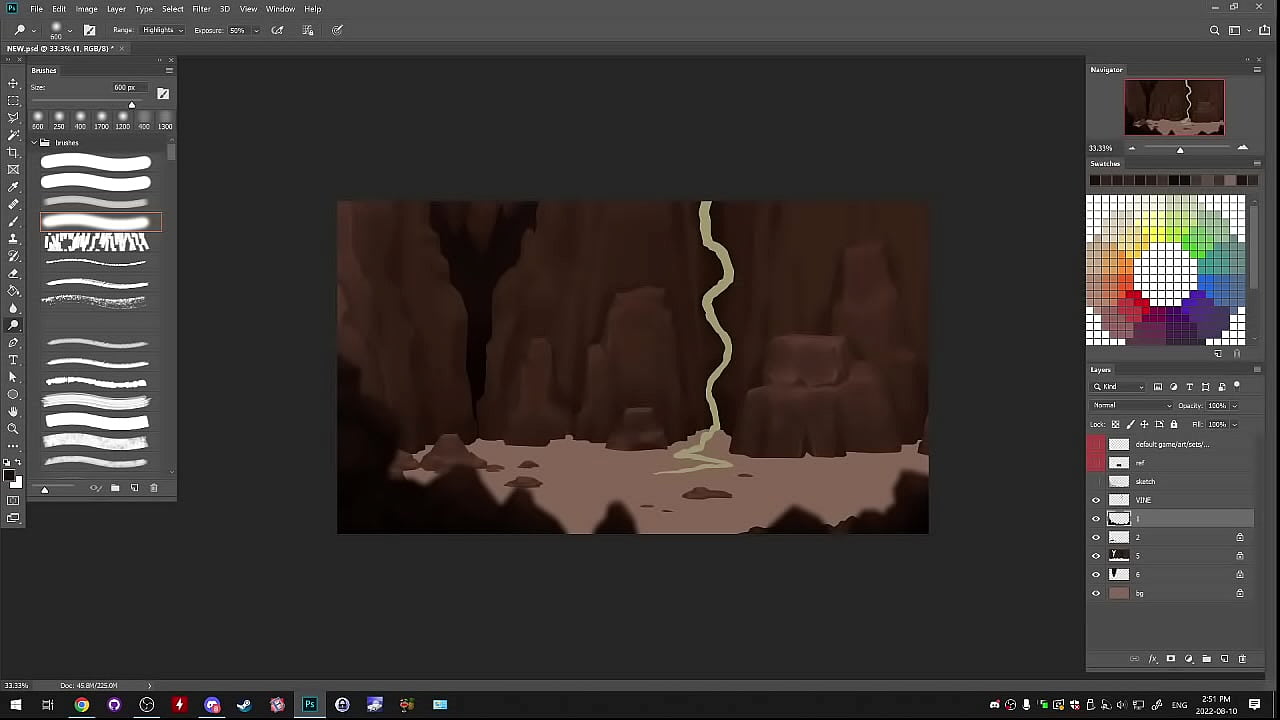Open Steam from the taskbar
1280x720 pixels.
[x=244, y=705]
